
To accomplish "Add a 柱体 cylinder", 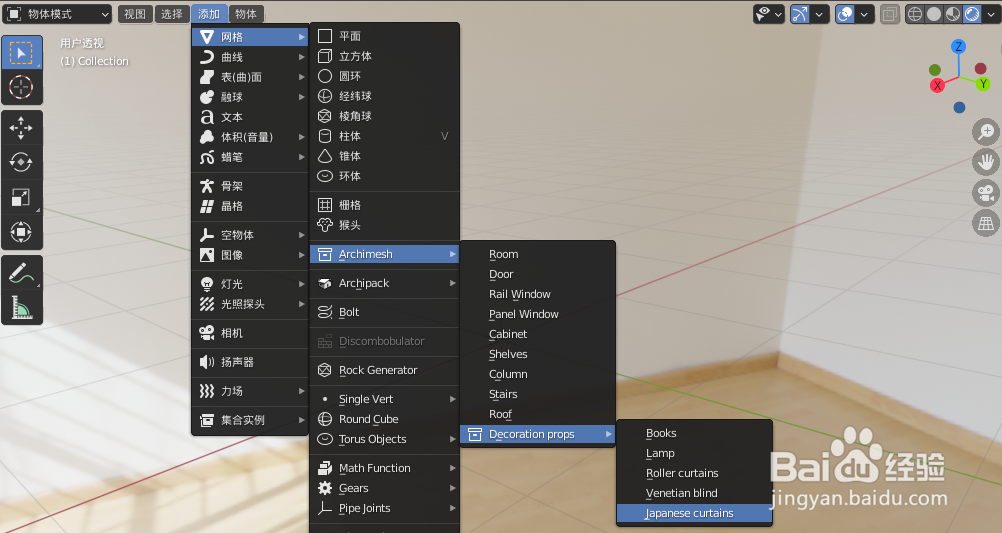I will coord(385,136).
